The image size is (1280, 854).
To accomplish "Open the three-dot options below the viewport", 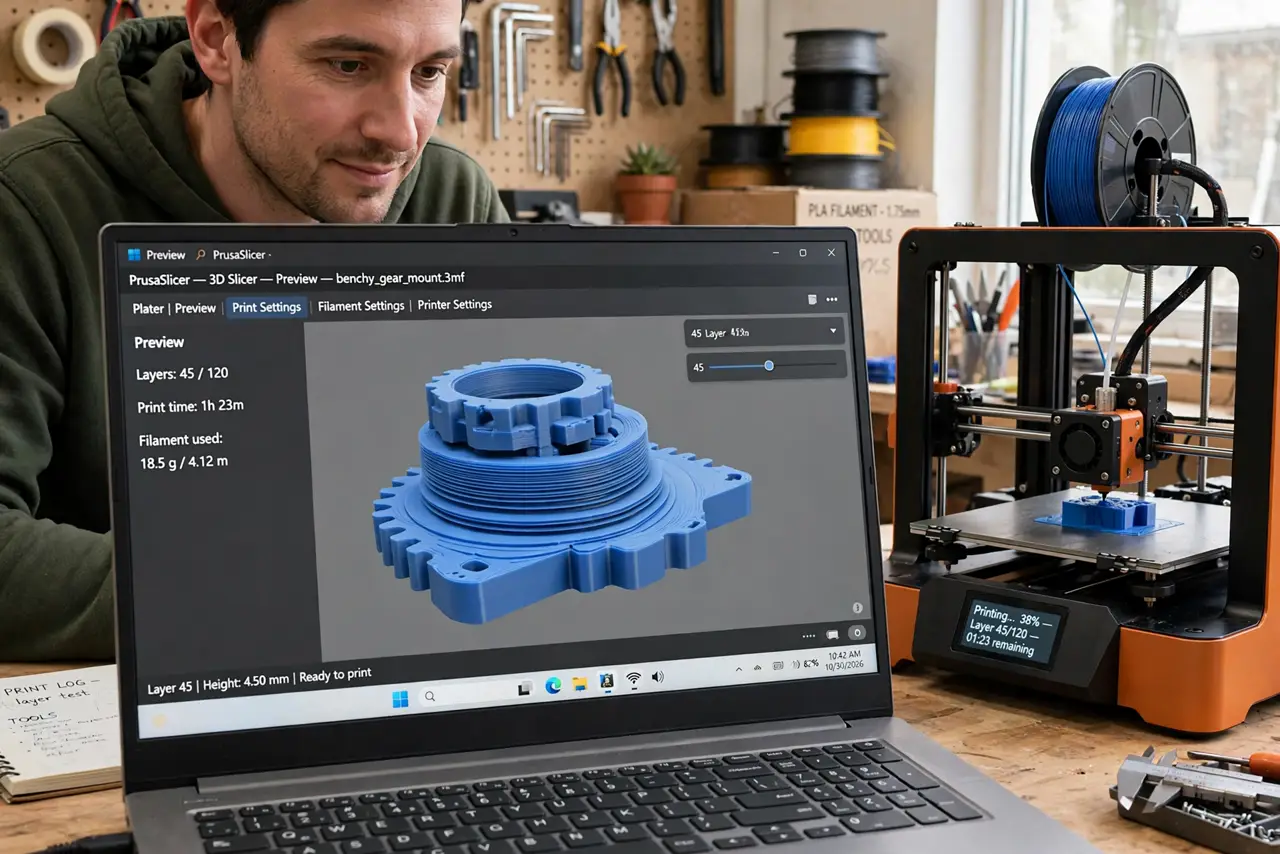I will click(809, 635).
